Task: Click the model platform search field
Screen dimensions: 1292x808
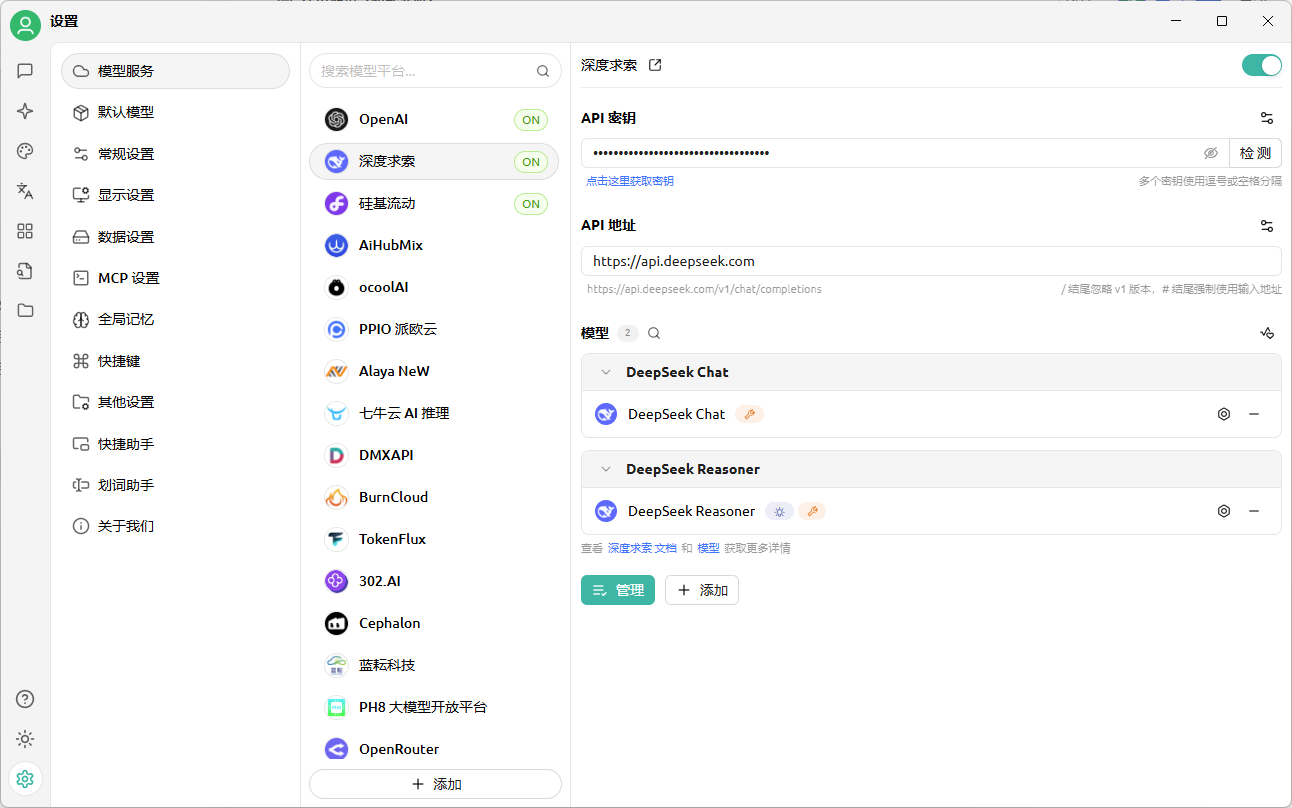Action: [x=425, y=71]
